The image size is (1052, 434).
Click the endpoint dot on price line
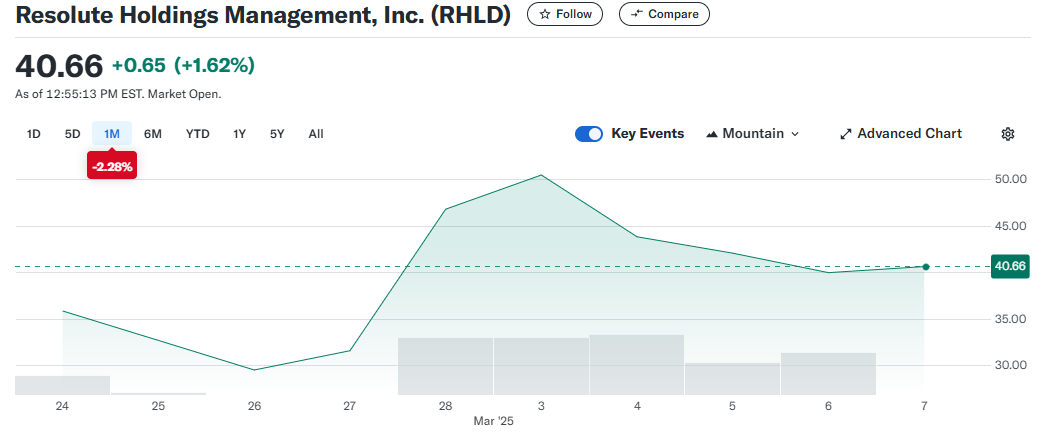pos(926,267)
